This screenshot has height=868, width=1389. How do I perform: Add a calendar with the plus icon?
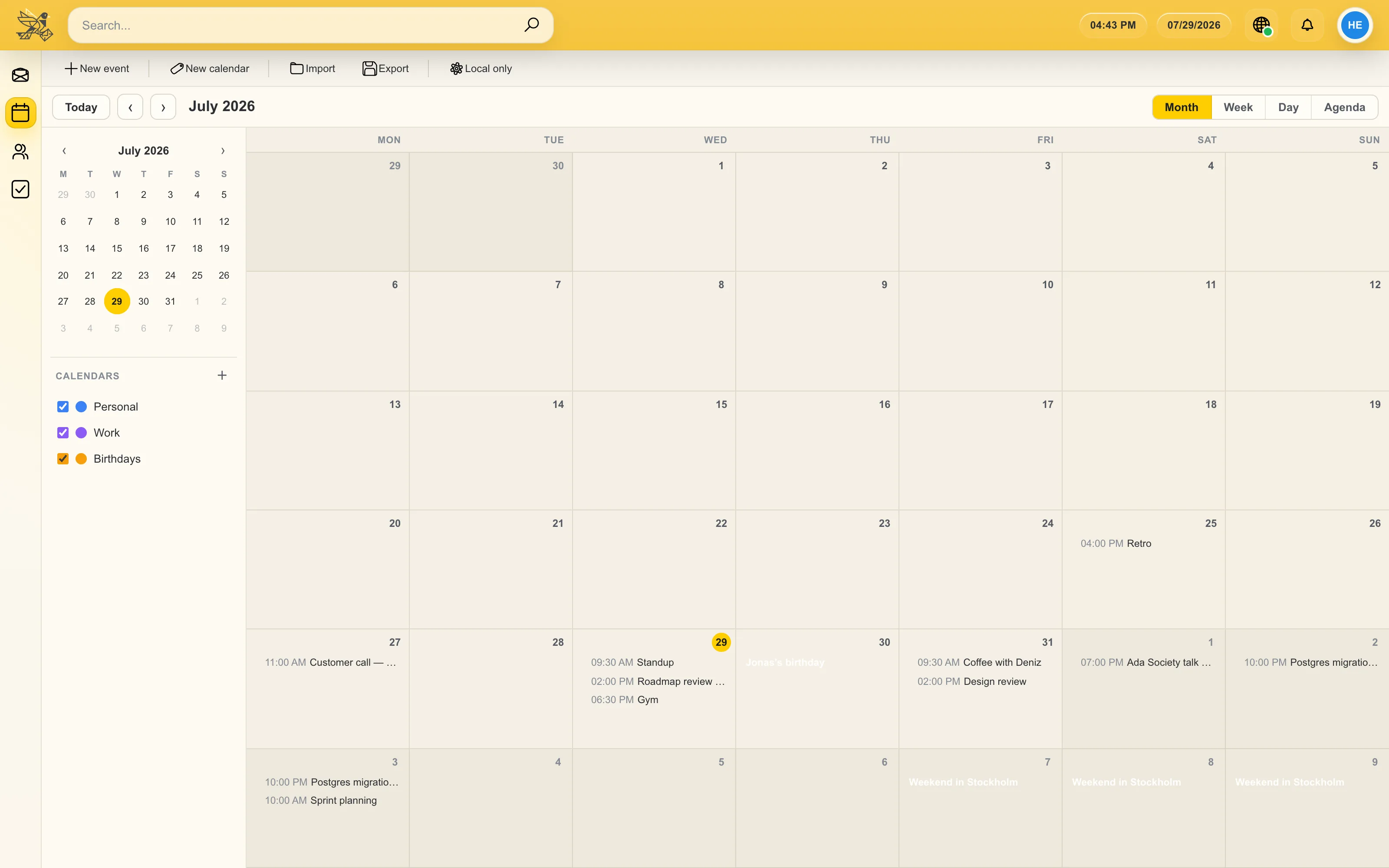point(222,375)
